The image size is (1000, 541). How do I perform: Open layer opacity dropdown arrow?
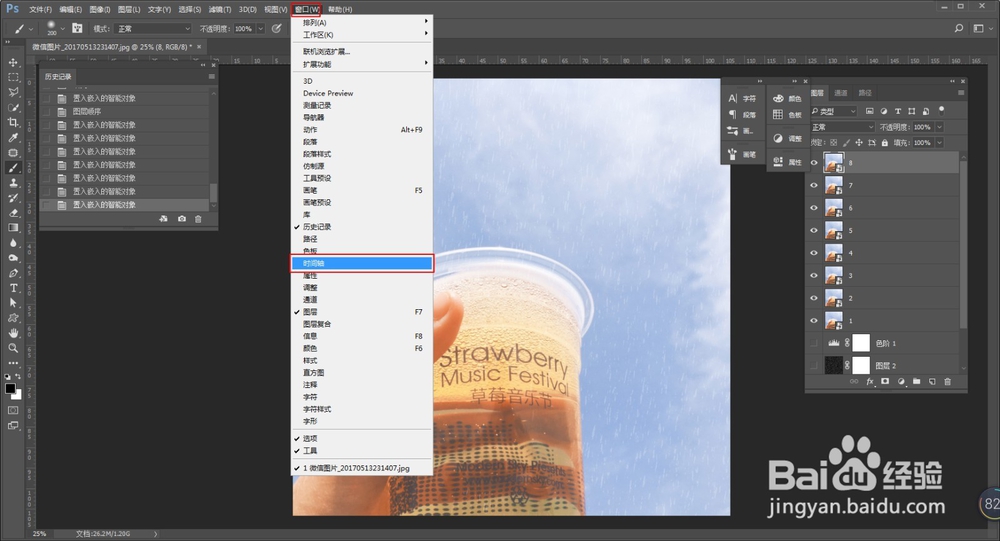point(939,127)
